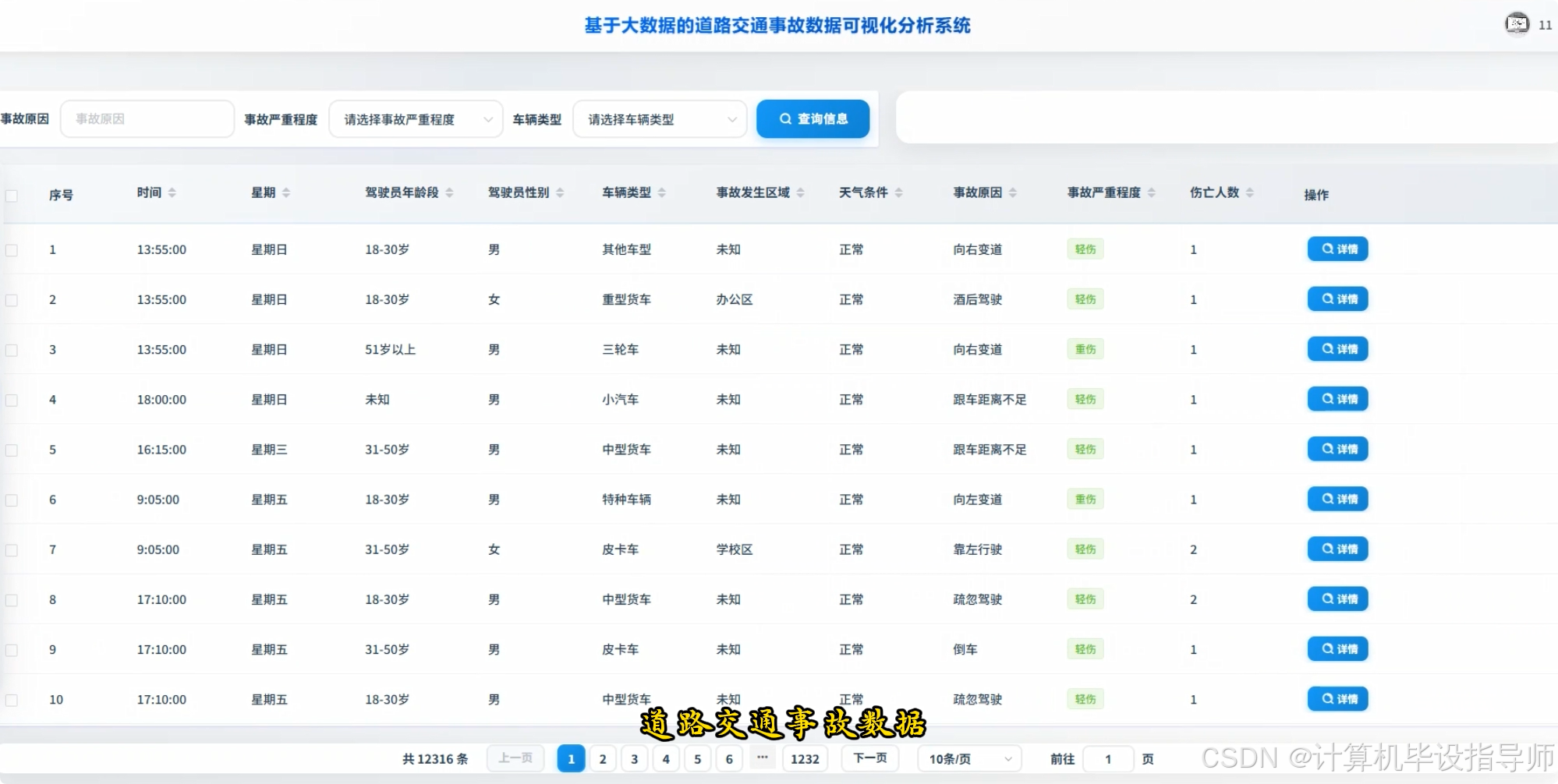1558x784 pixels.
Task: Click the ellipsis icon in the pagination bar
Action: [762, 758]
